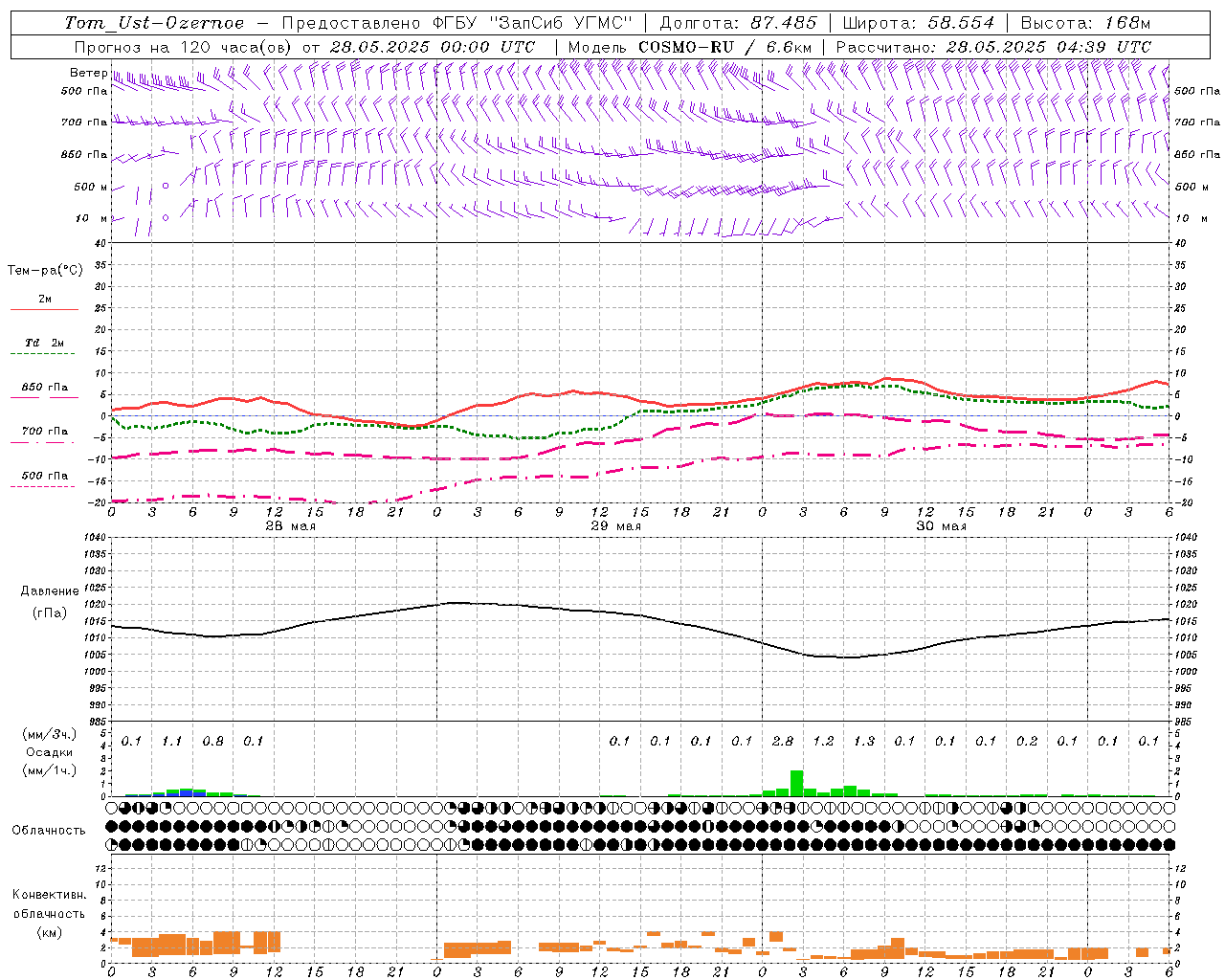Click the station name Tom_Ust-Ozernoe
Screen dimensions: 1225x980
click(154, 23)
